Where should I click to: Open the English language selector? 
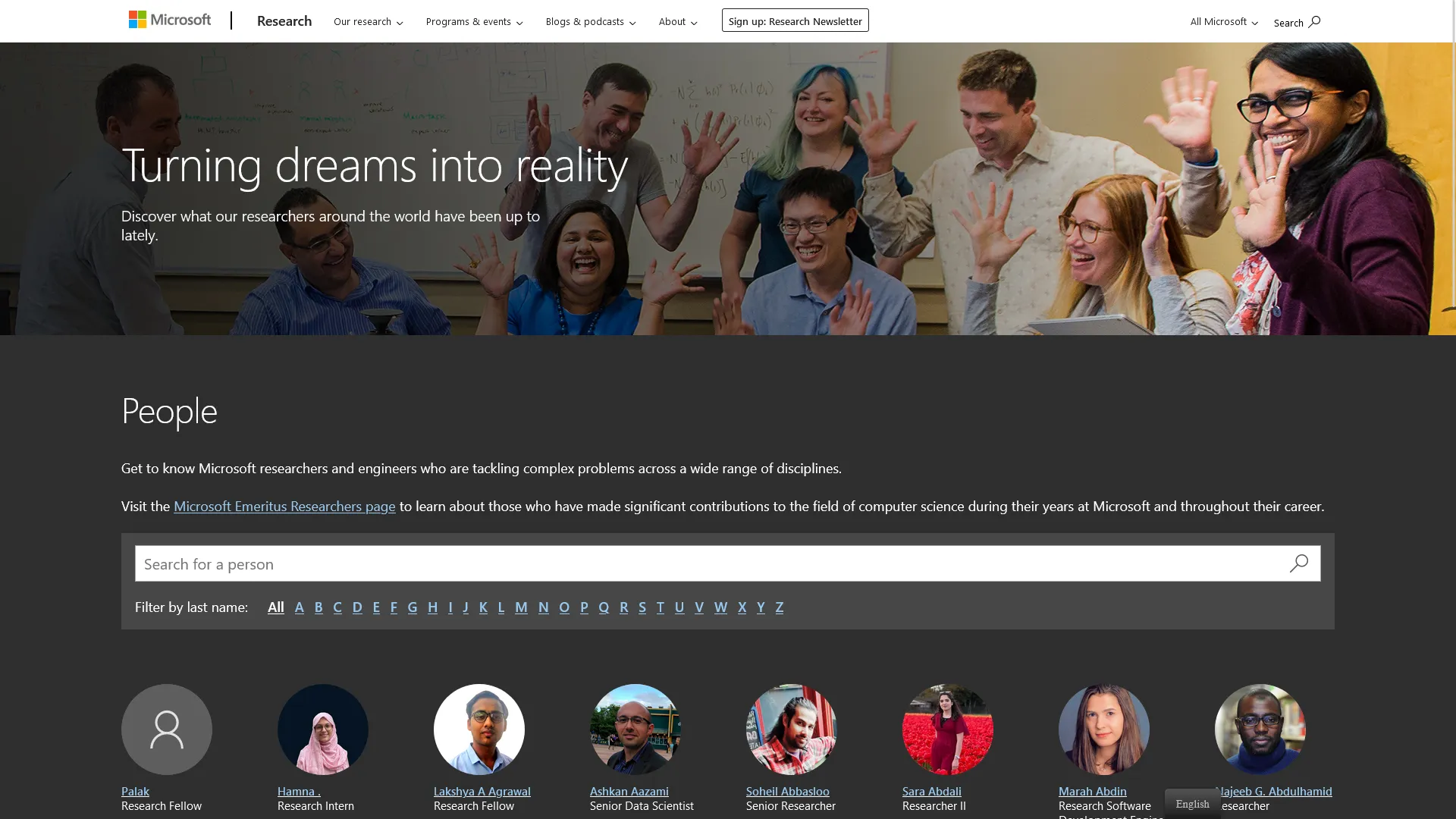coord(1191,802)
